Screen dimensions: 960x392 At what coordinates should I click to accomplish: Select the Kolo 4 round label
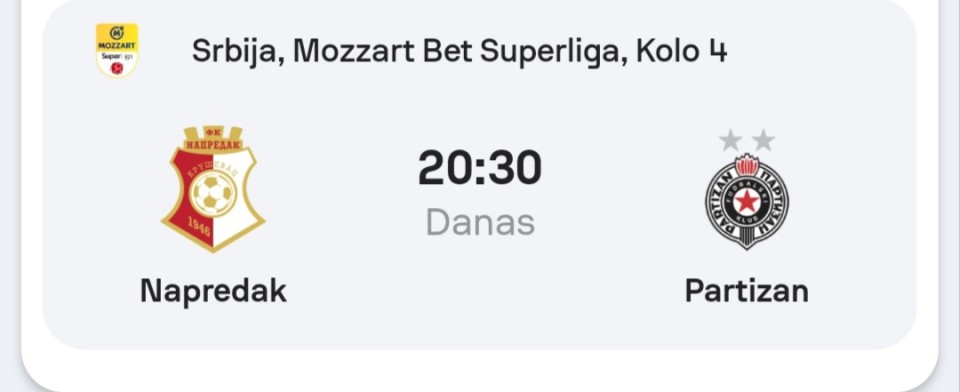point(681,51)
